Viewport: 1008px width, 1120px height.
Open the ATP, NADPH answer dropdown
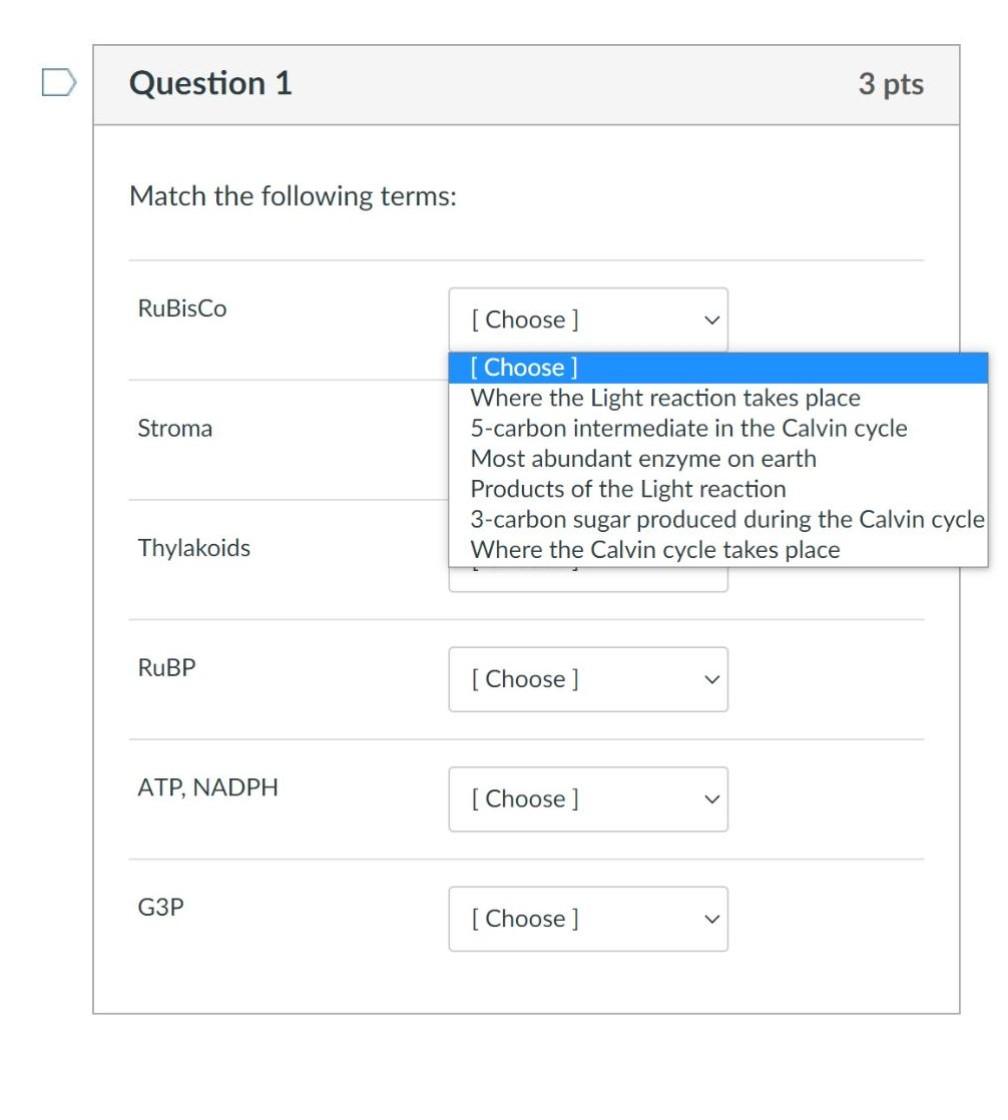(587, 798)
